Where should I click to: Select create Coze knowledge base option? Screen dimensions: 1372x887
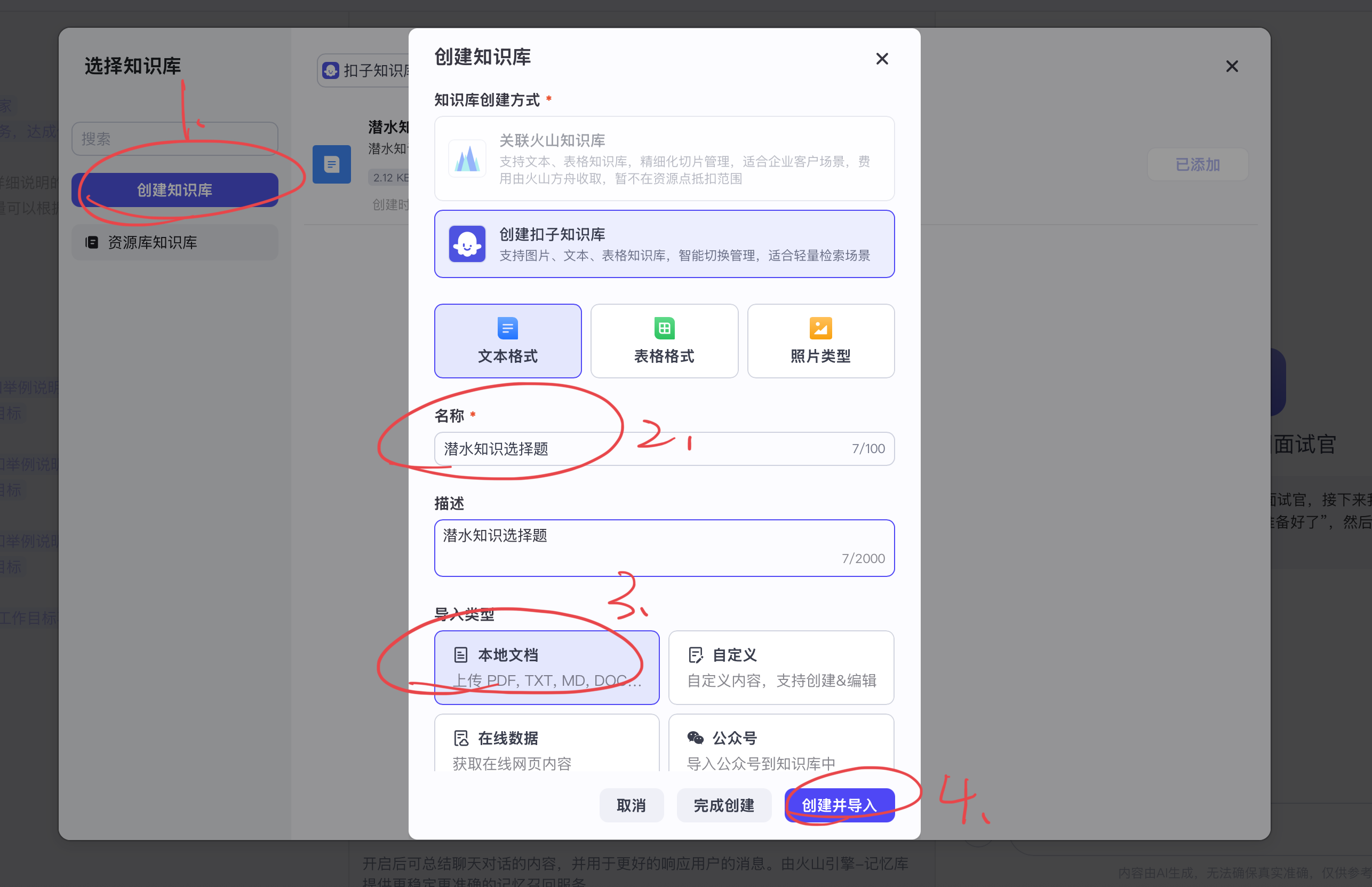coord(664,244)
